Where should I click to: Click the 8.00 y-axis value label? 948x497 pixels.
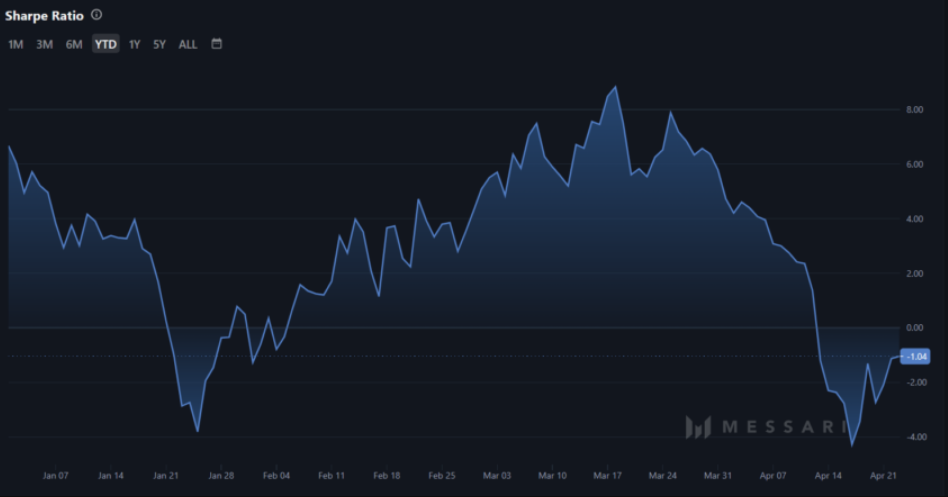tap(914, 110)
